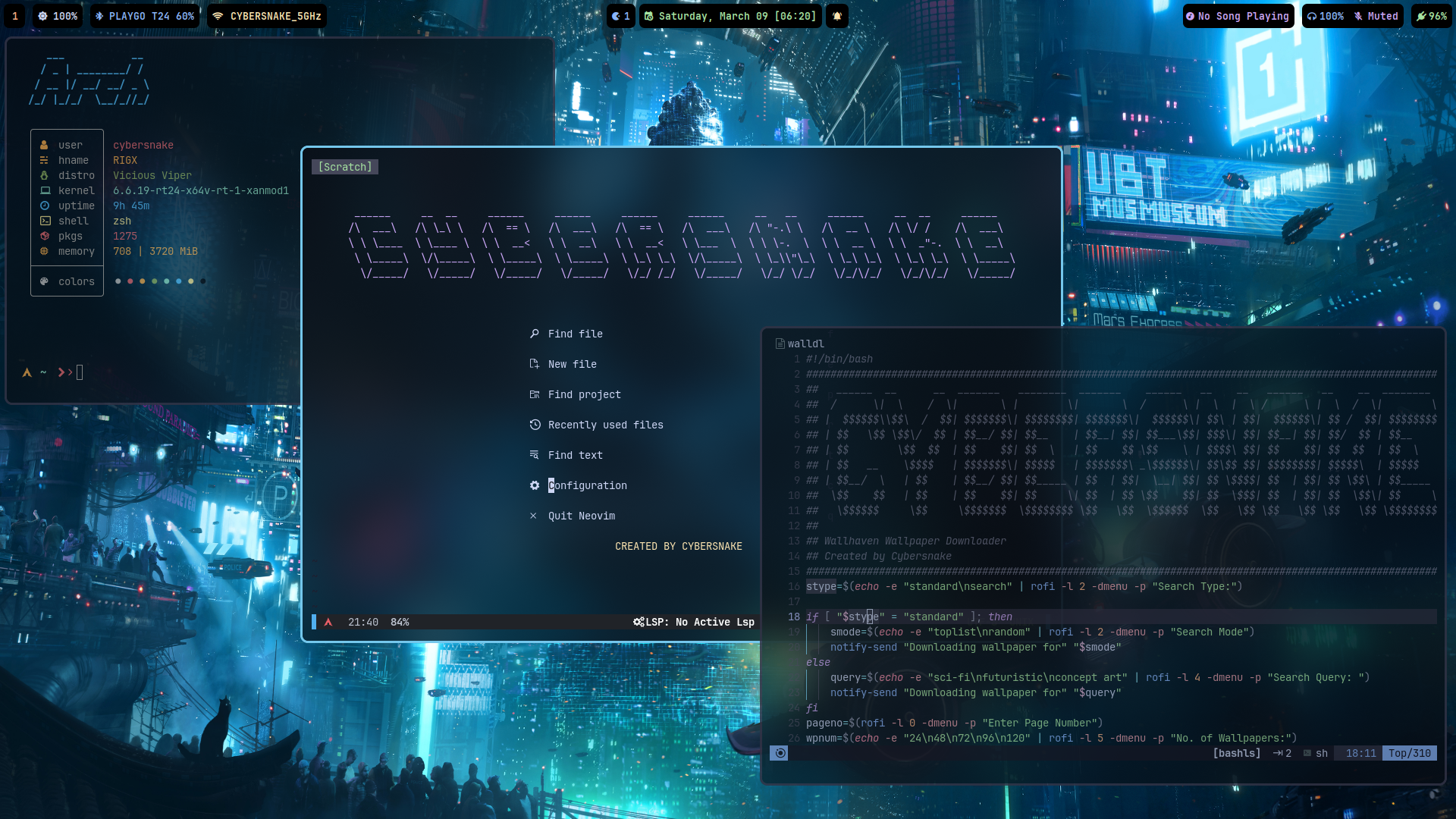This screenshot has height=819, width=1456.
Task: Click the Configuration gear icon
Action: [534, 485]
